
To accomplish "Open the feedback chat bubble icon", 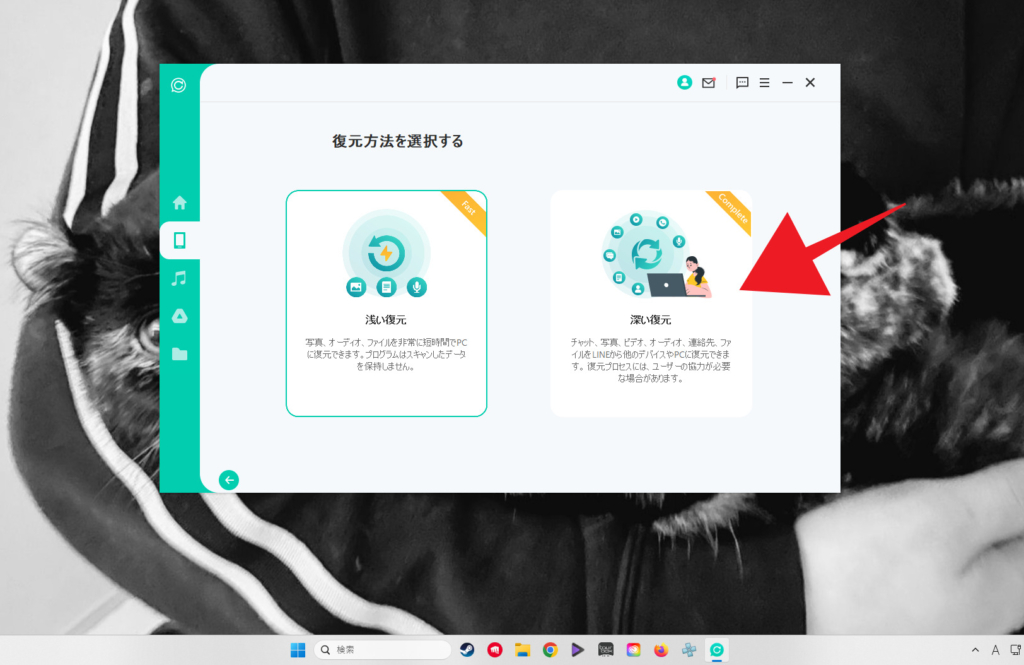I will point(742,83).
